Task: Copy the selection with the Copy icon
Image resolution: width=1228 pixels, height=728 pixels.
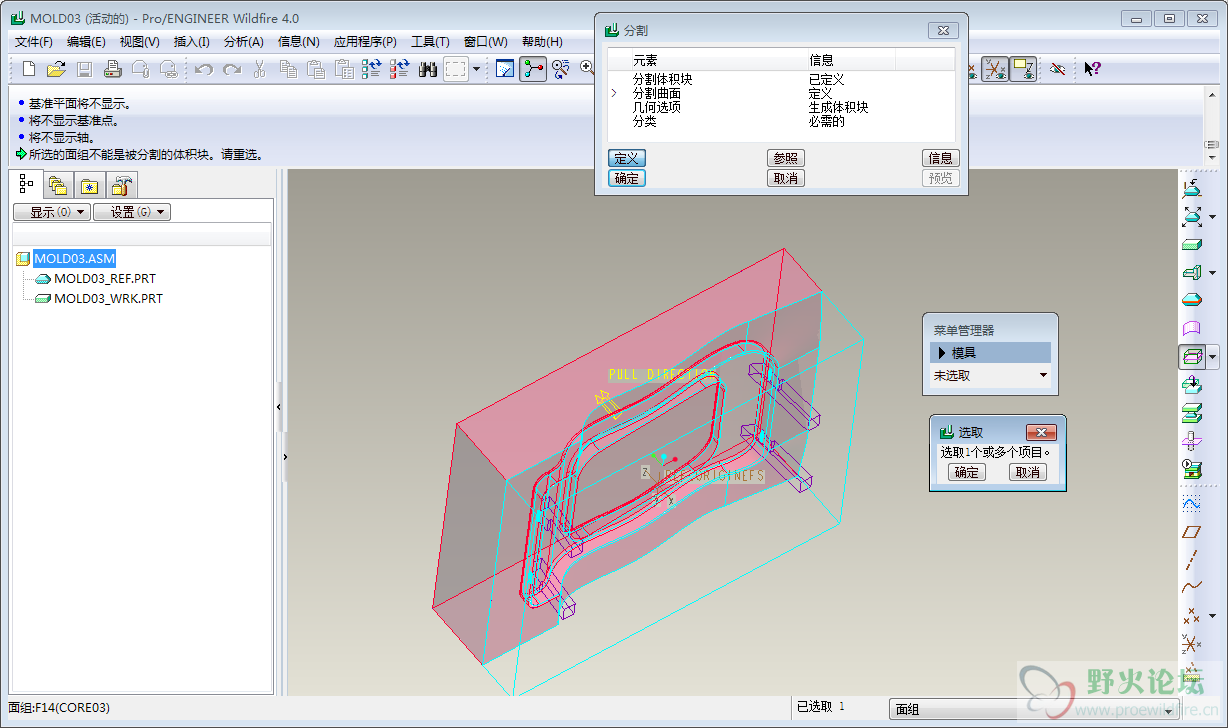Action: click(x=288, y=69)
